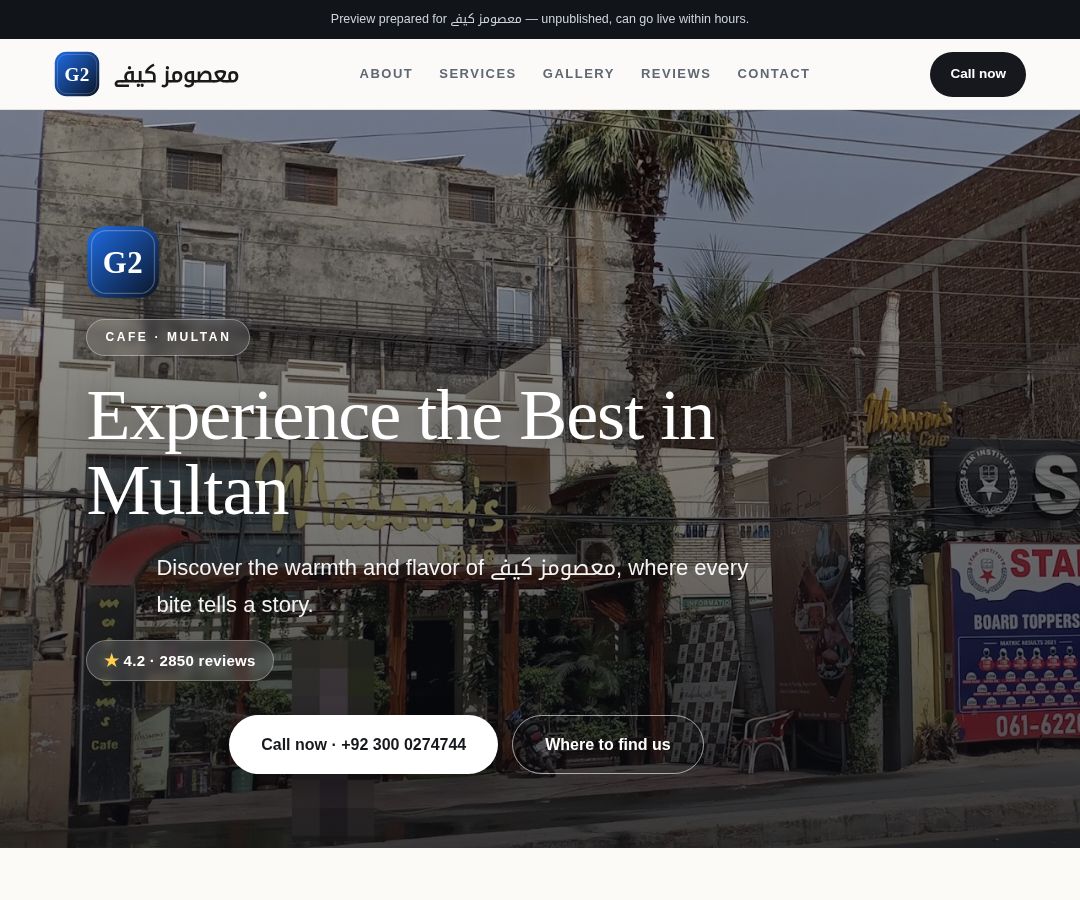
Task: Navigate to the Gallery
Action: [578, 74]
